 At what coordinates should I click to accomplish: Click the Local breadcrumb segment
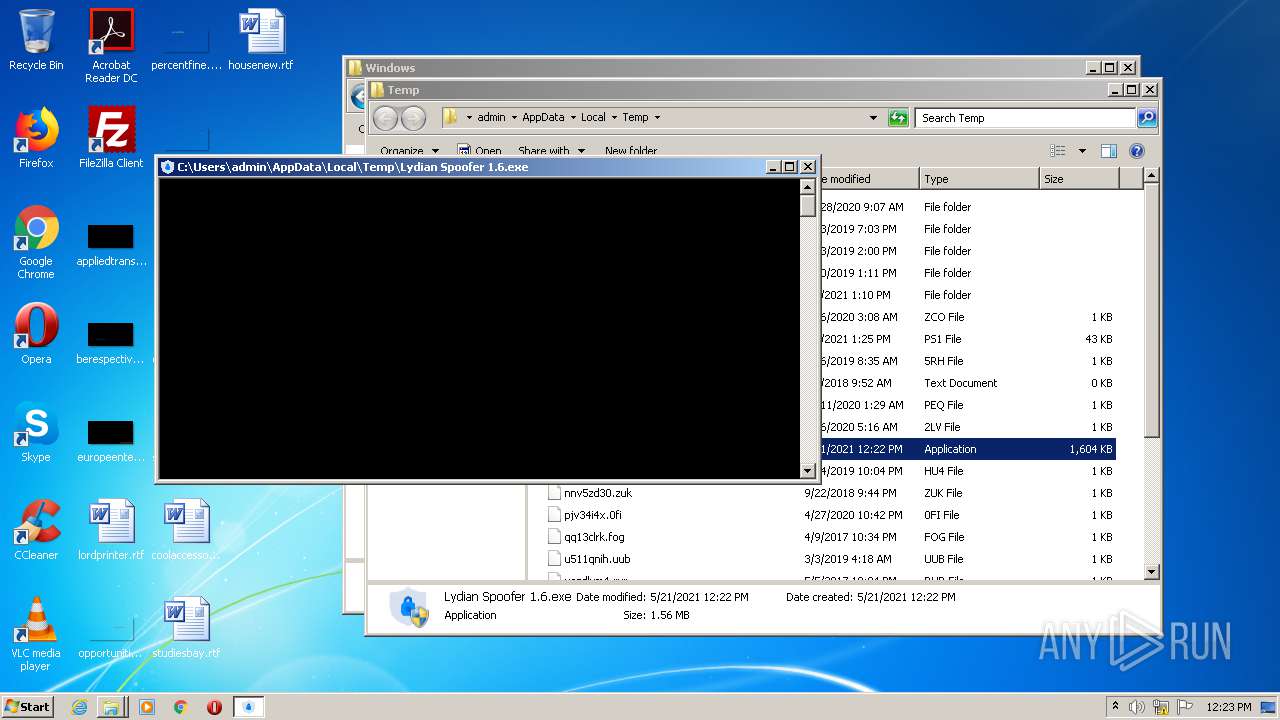[593, 118]
